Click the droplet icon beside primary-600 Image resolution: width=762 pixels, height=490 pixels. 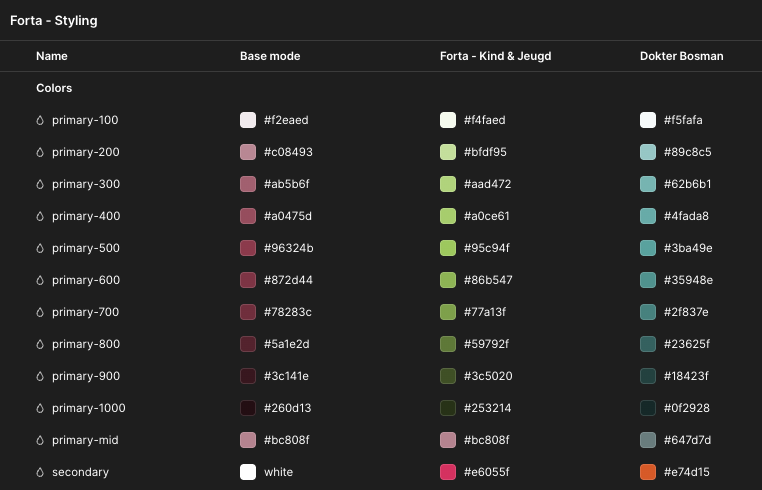point(40,280)
